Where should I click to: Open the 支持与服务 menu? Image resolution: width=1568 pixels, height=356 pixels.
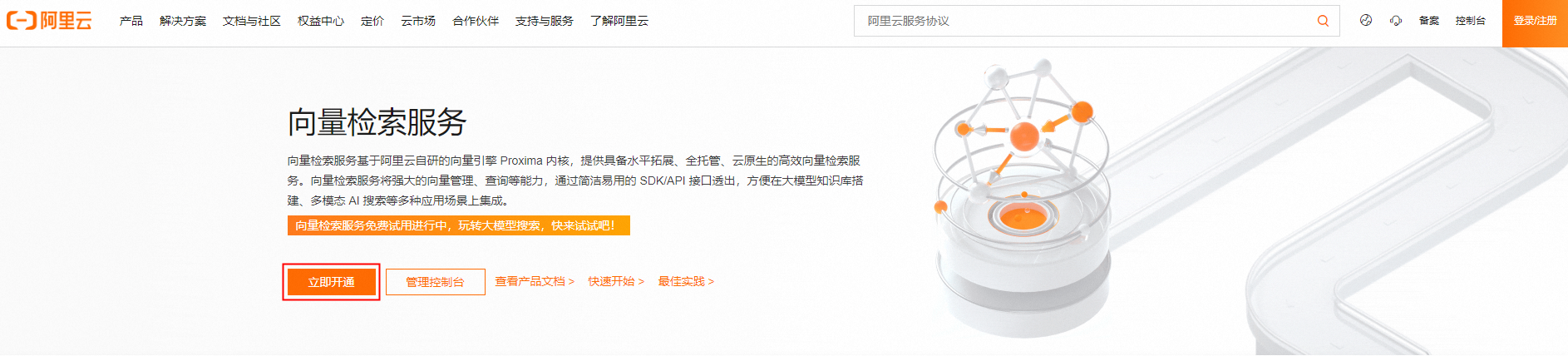click(545, 21)
